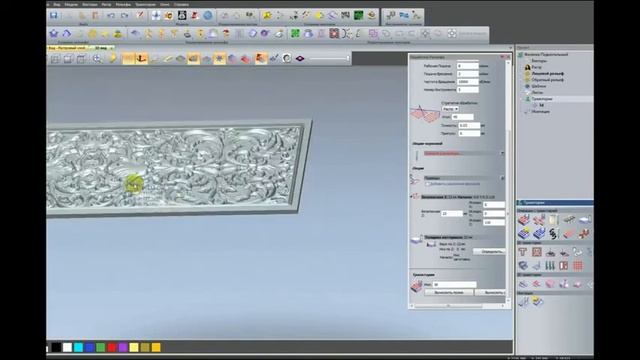Collapse the blue Траектории panel header
Screen dimensions: 640x360
click(555, 202)
